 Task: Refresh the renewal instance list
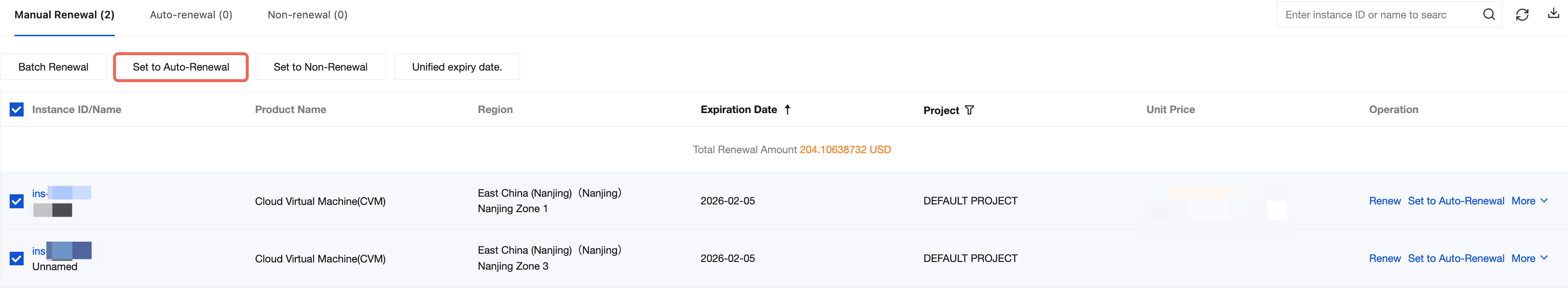(x=1522, y=14)
